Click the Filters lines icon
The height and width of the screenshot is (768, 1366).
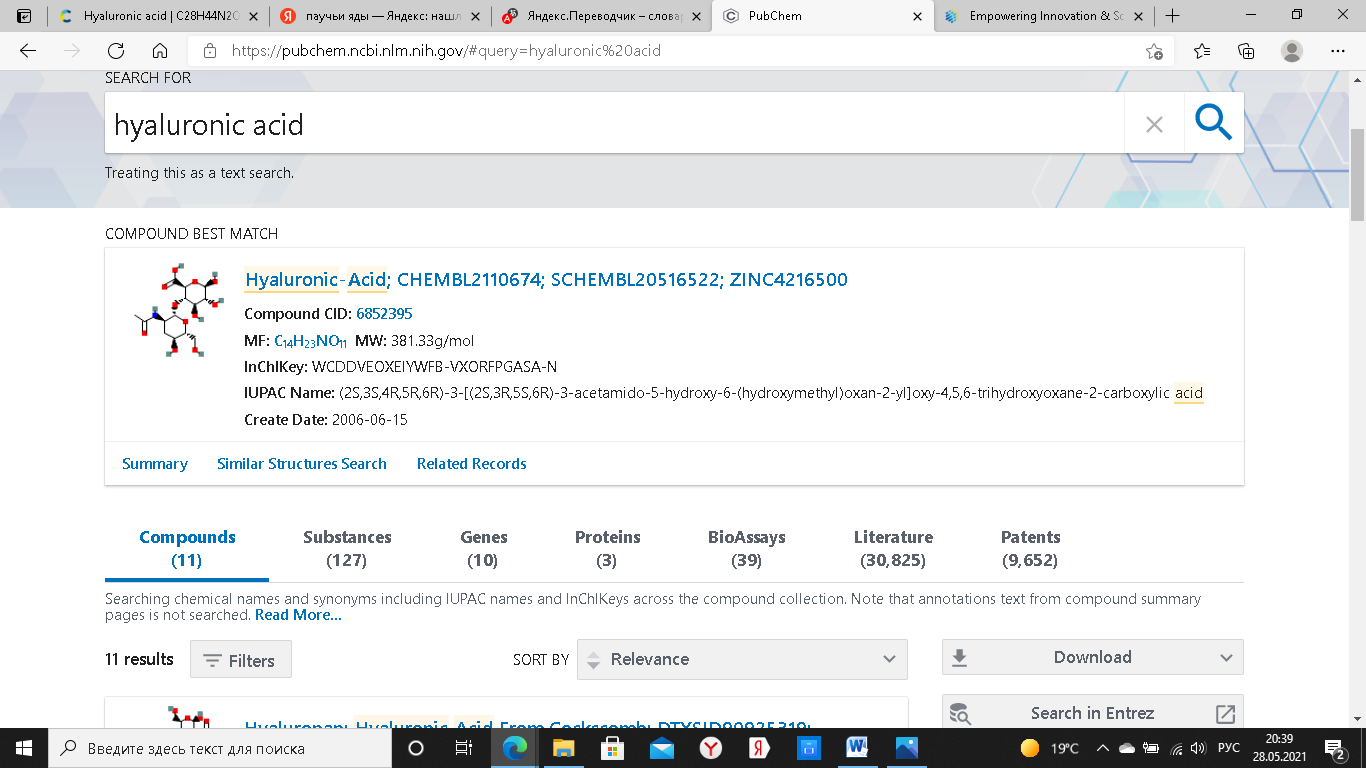tap(213, 660)
